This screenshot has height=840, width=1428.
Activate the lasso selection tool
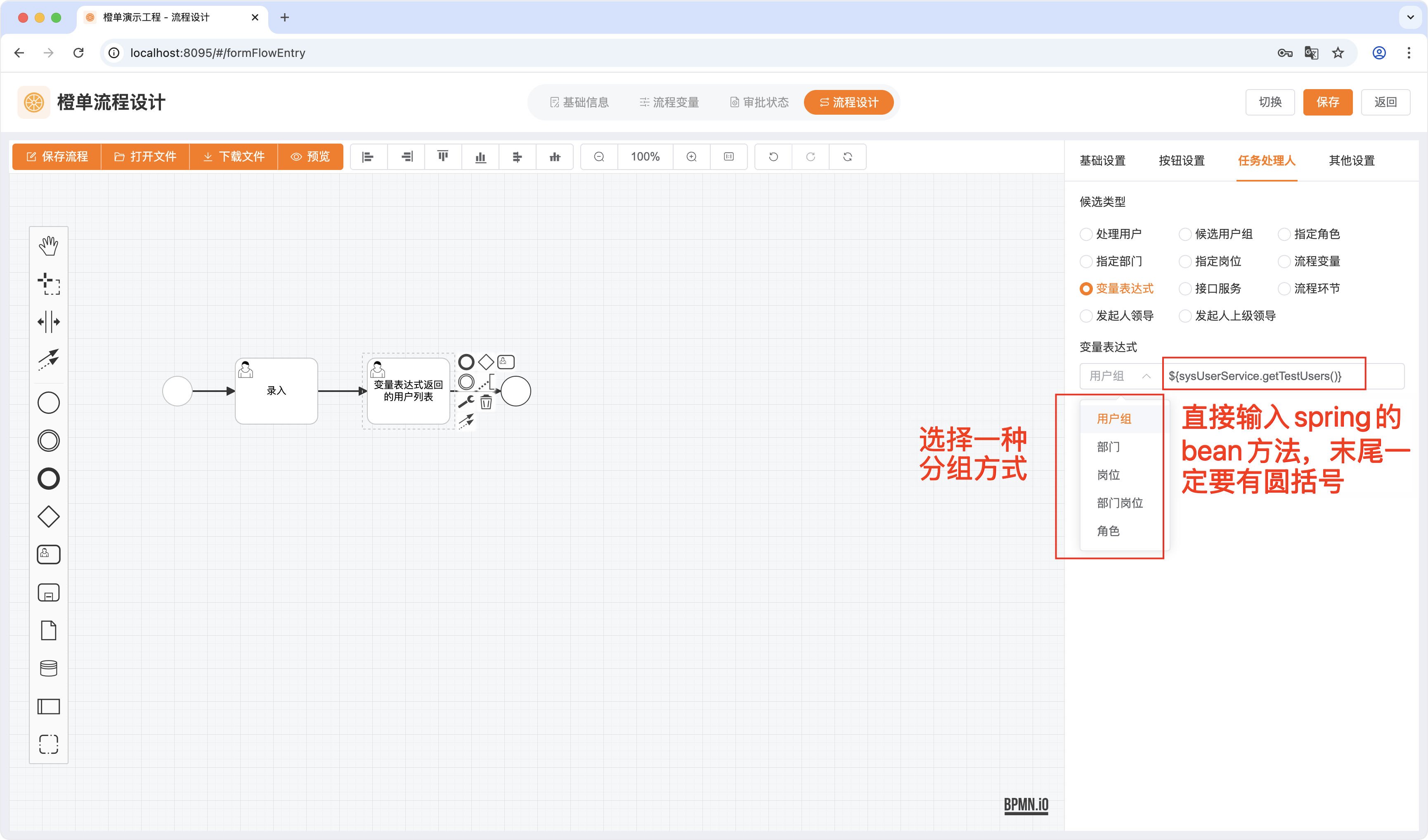pyautogui.click(x=49, y=284)
